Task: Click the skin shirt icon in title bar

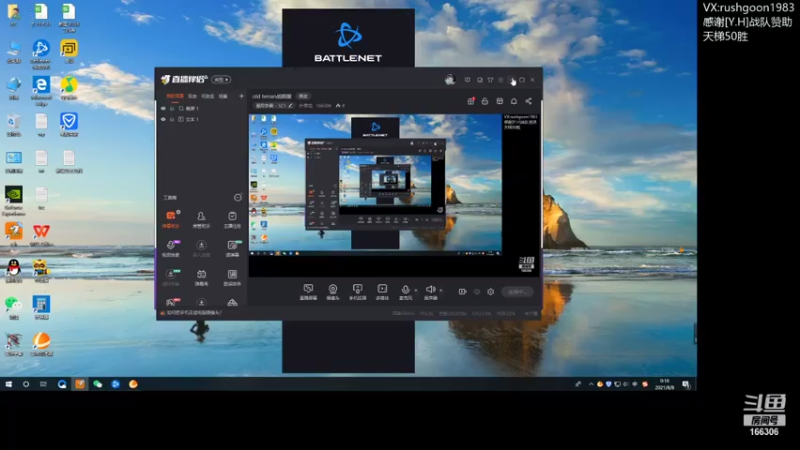Action: click(490, 80)
